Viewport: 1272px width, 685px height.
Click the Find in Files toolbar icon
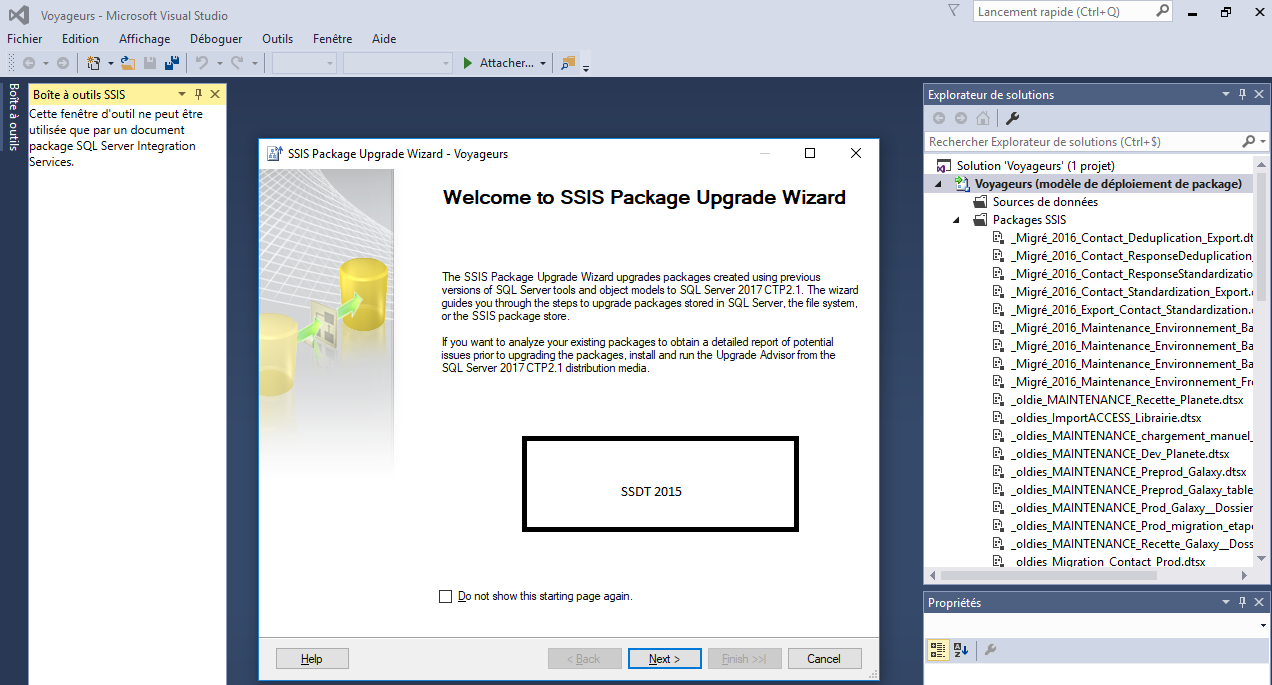coord(568,63)
